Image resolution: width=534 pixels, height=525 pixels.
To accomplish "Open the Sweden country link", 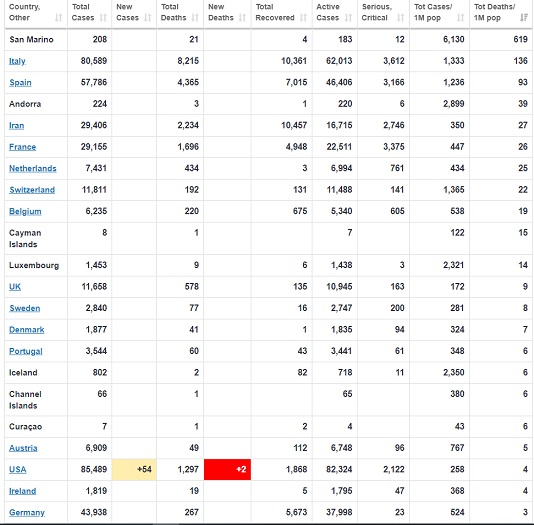I will click(25, 308).
